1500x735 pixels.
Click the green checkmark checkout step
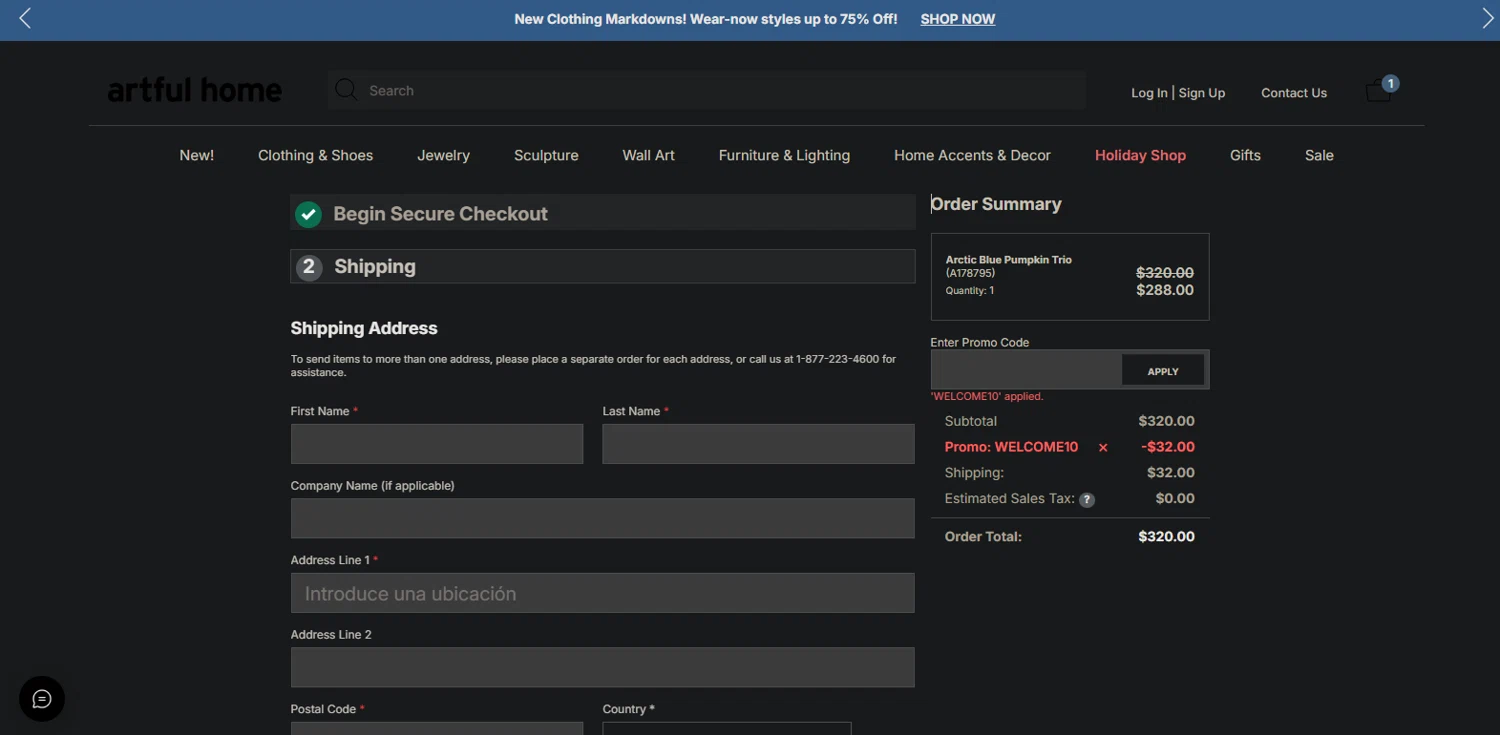point(308,214)
